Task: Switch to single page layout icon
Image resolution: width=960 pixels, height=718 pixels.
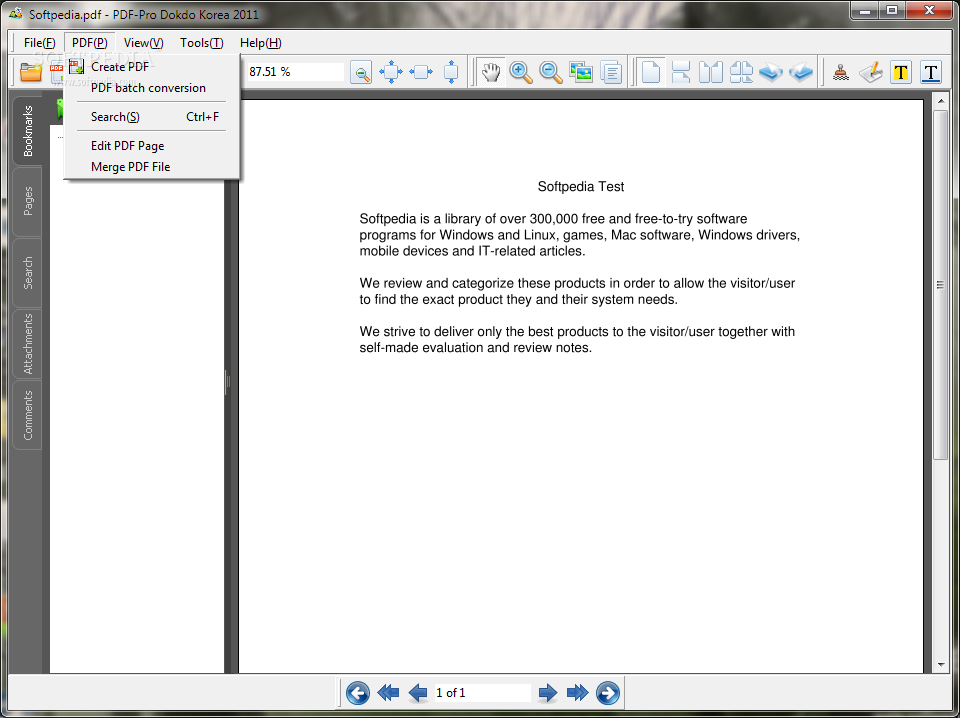Action: pyautogui.click(x=651, y=72)
